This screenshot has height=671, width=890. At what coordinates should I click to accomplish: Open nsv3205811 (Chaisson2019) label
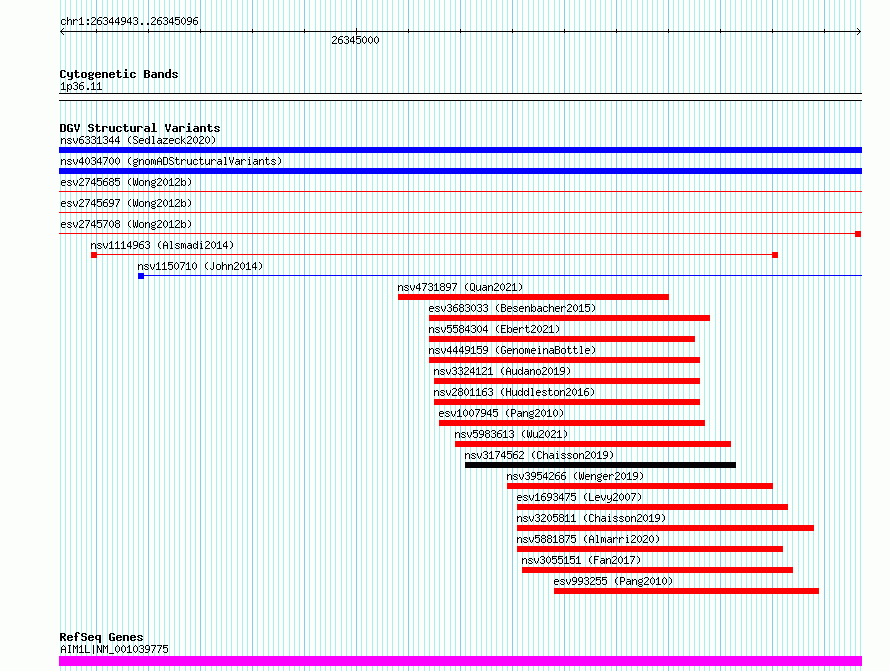591,518
